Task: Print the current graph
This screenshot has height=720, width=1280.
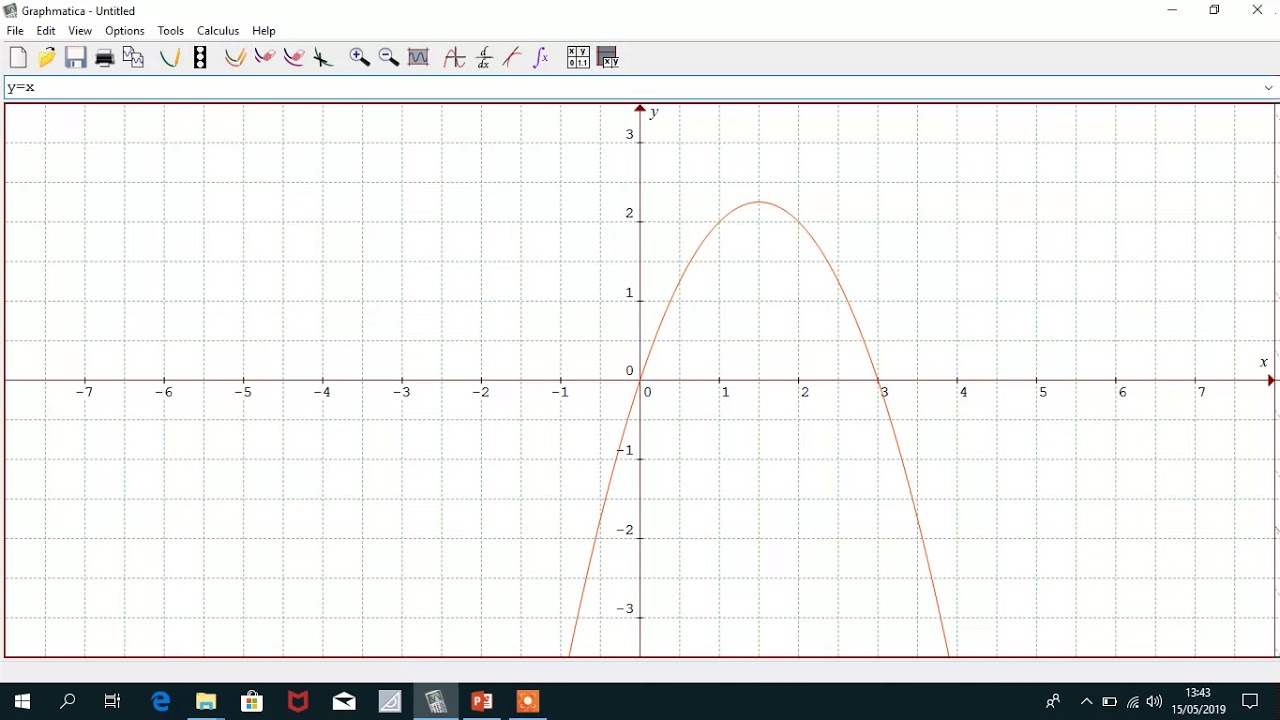Action: click(104, 58)
